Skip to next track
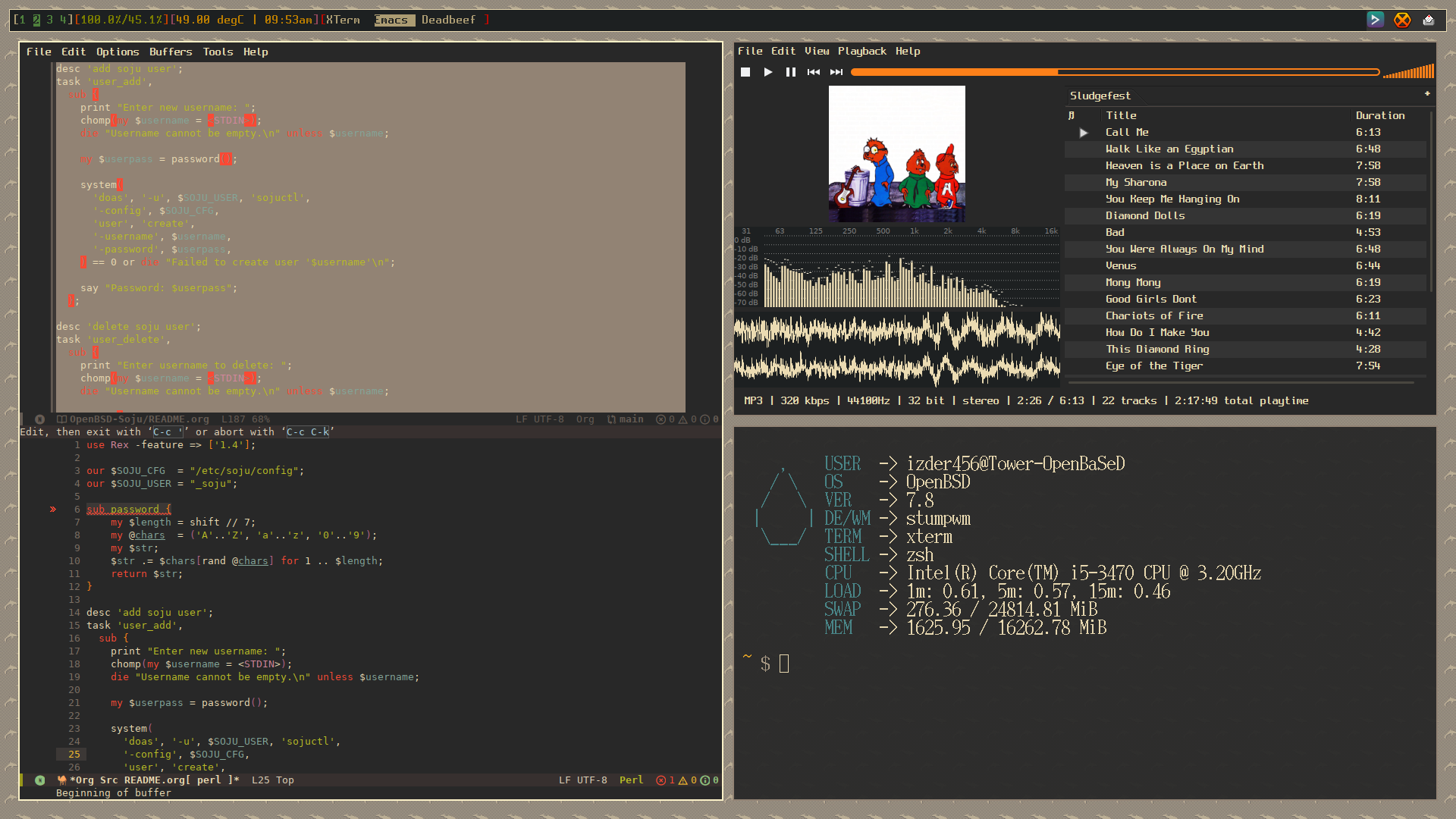1456x819 pixels. [836, 72]
